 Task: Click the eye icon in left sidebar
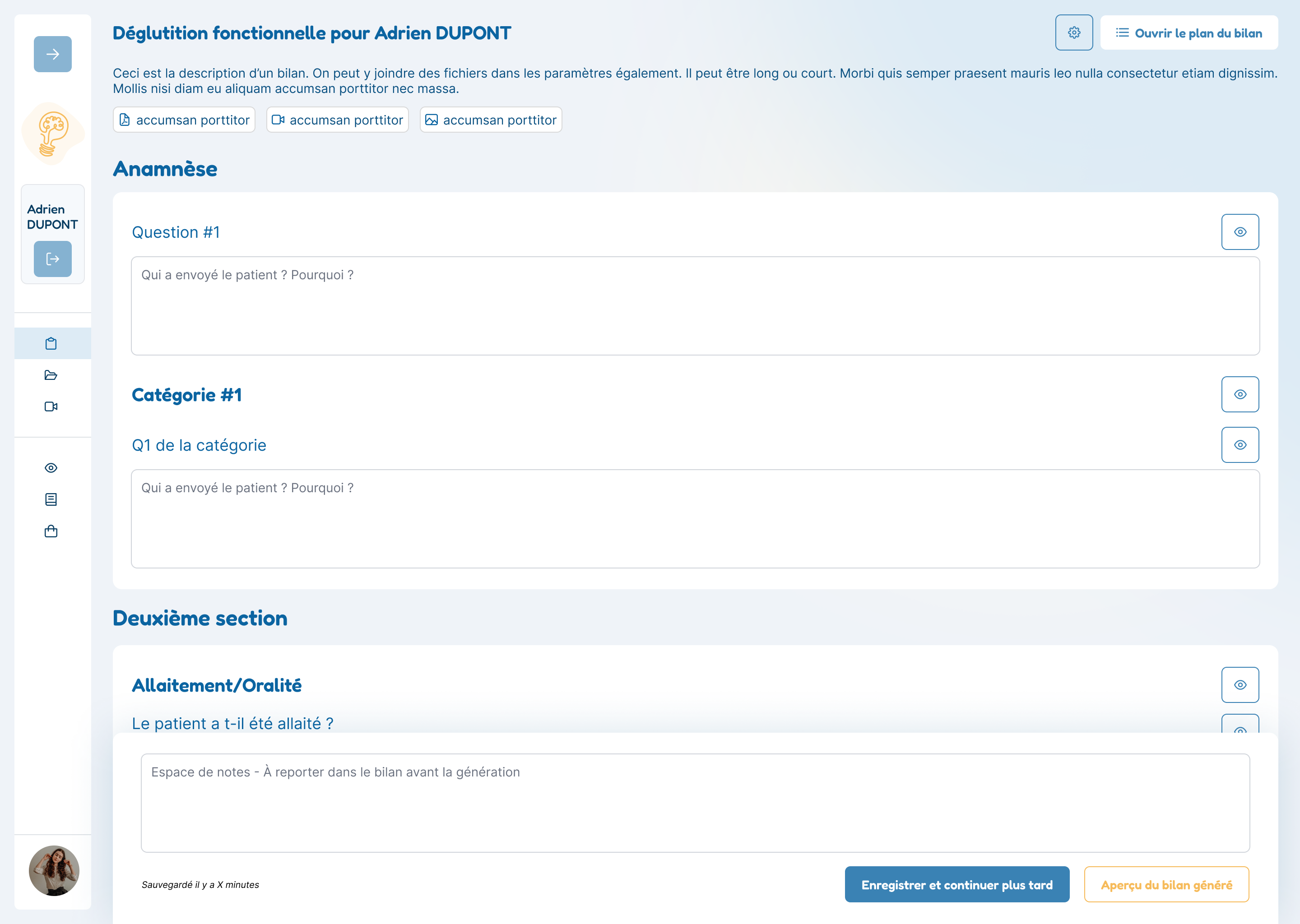(51, 468)
